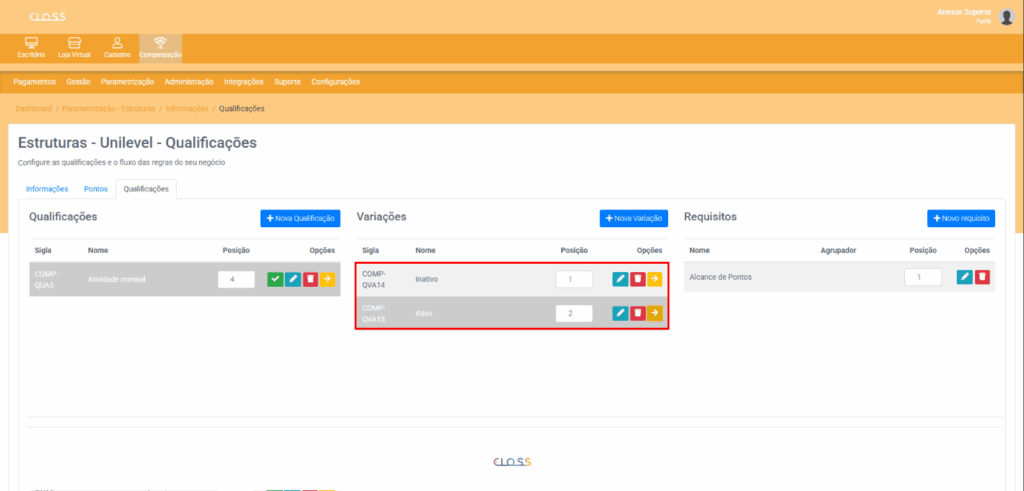Delete the Ativo variation
Viewport: 1024px width, 491px height.
click(x=637, y=313)
